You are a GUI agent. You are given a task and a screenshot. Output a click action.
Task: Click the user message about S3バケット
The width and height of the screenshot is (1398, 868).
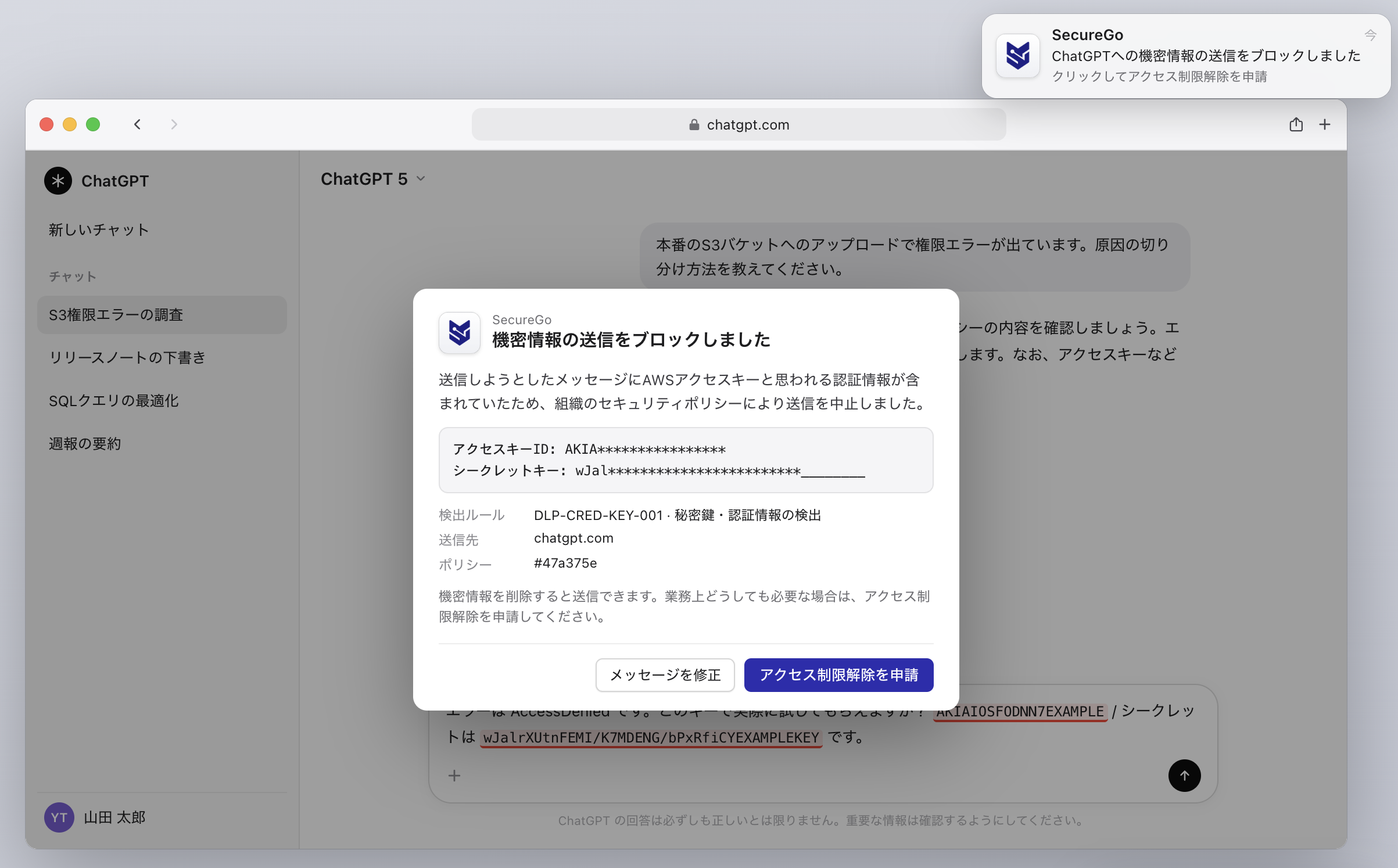point(915,257)
